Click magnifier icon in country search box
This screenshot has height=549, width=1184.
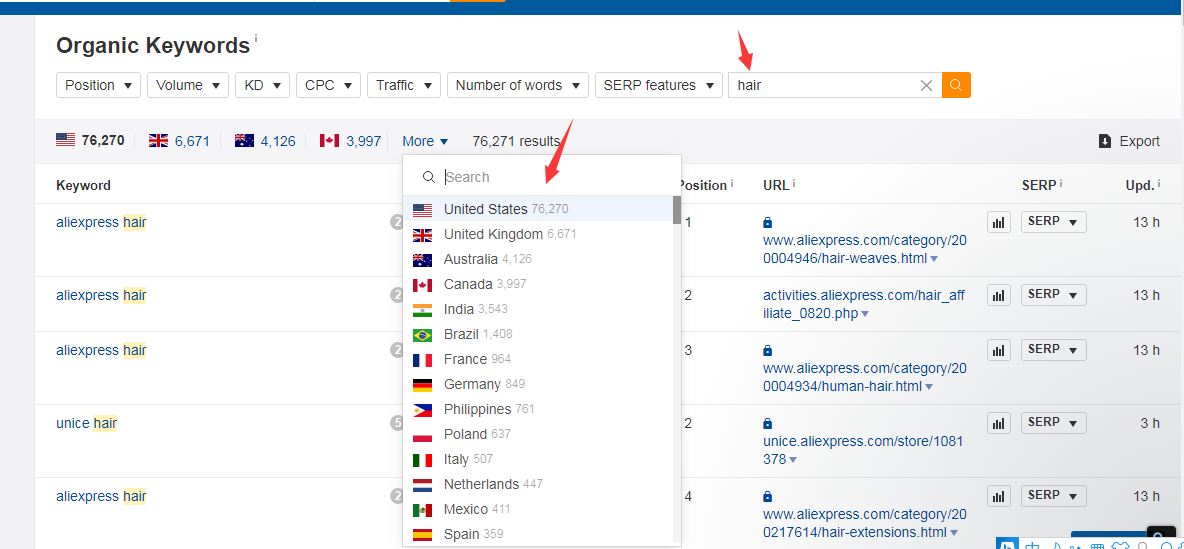click(429, 177)
